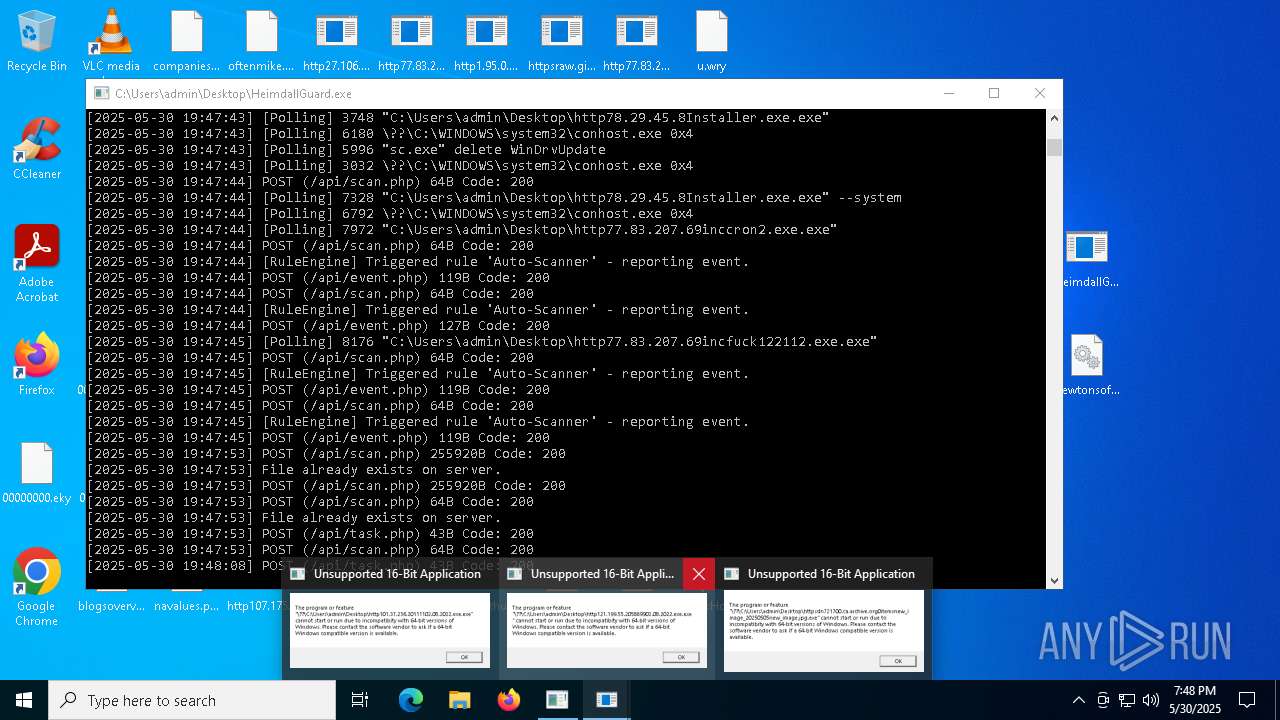Image resolution: width=1280 pixels, height=720 pixels.
Task: Click the POST /api/event.php 127B line
Action: click(x=318, y=326)
